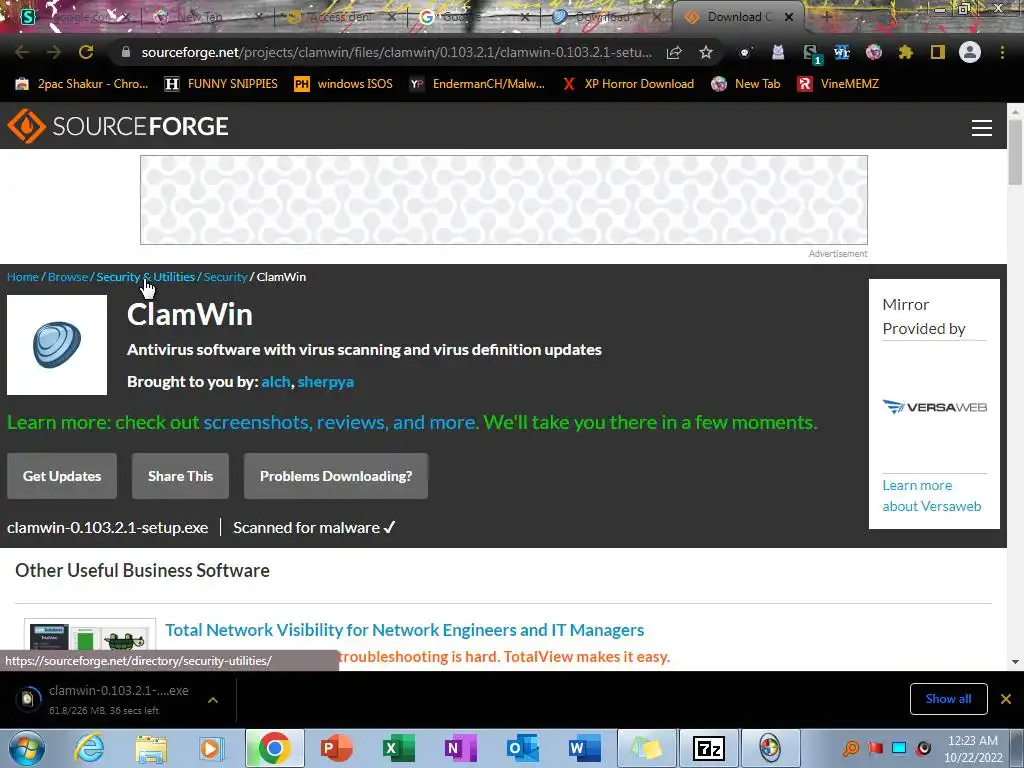The width and height of the screenshot is (1024, 768).
Task: Open the Security breadcrumb link
Action: (x=225, y=277)
